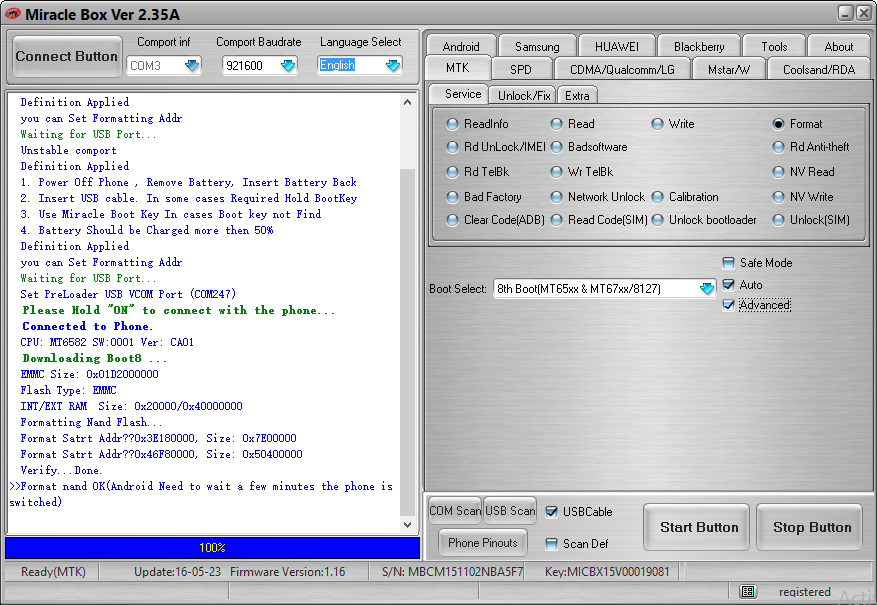The width and height of the screenshot is (877, 605).
Task: Open Phone Pinouts
Action: click(x=483, y=542)
